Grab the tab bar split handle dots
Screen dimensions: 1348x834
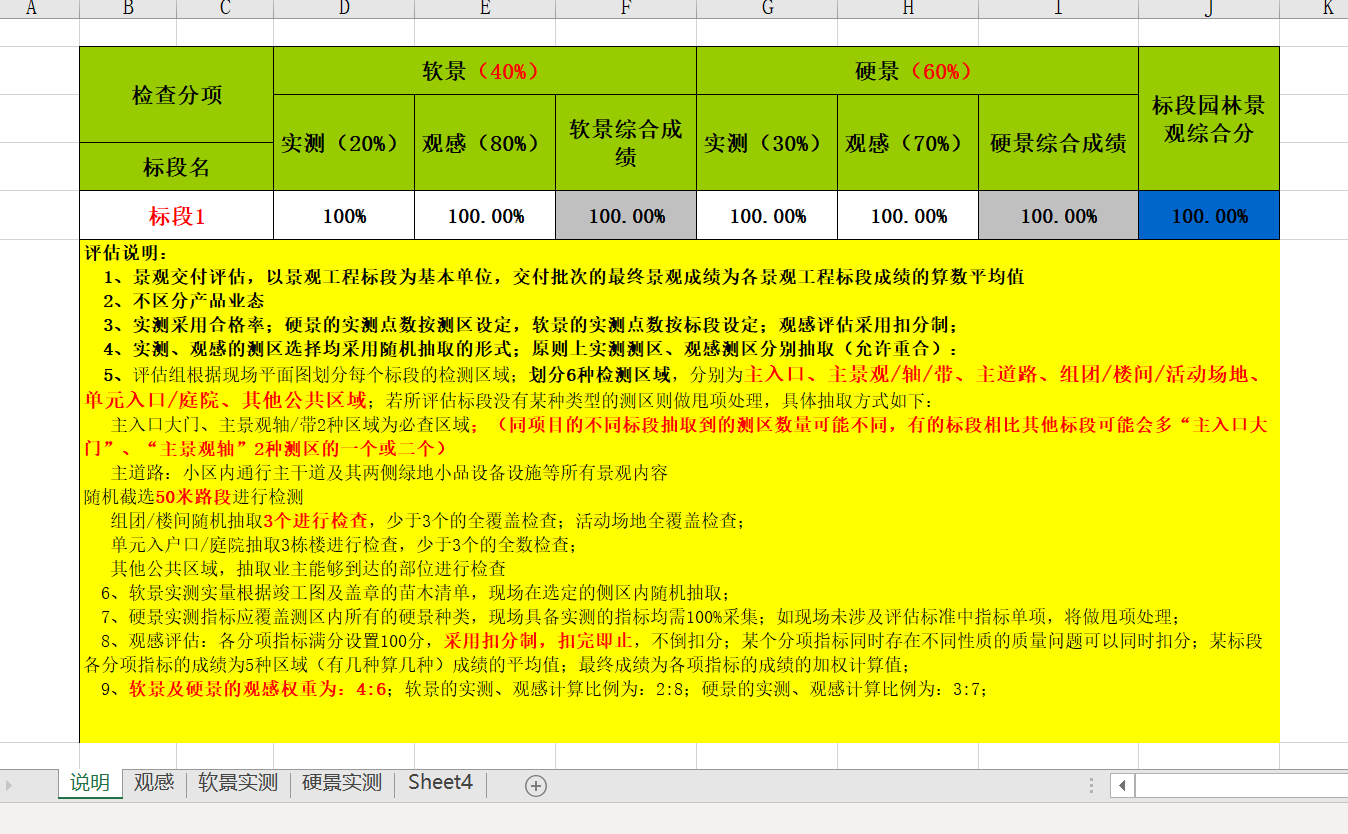click(1091, 785)
